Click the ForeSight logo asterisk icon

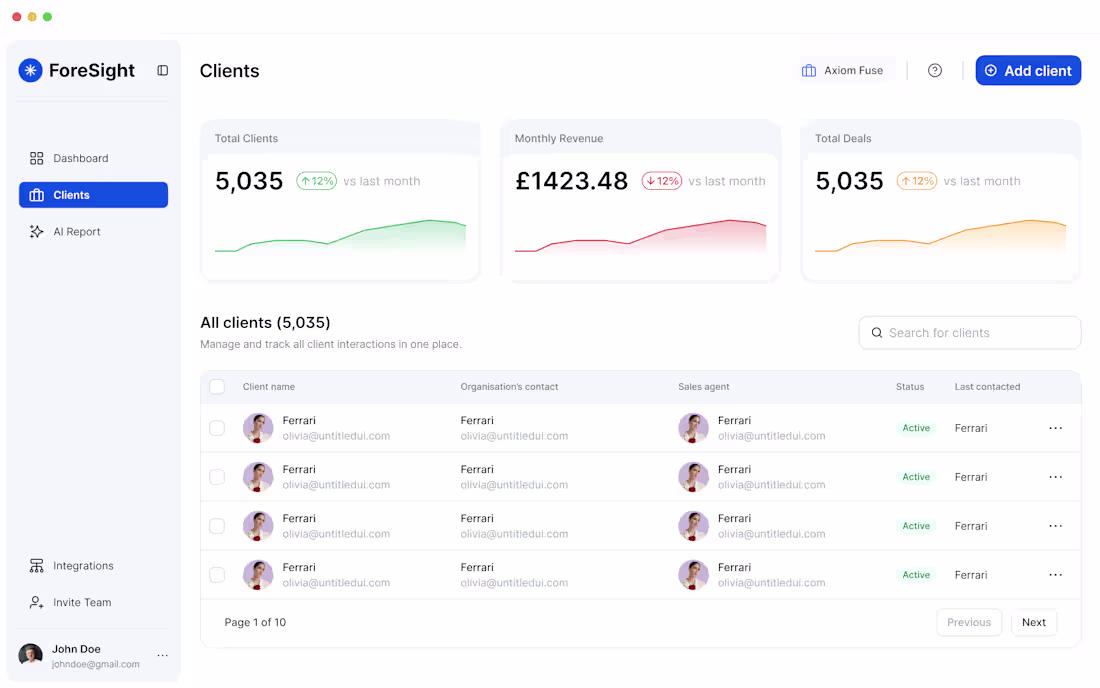pyautogui.click(x=31, y=70)
